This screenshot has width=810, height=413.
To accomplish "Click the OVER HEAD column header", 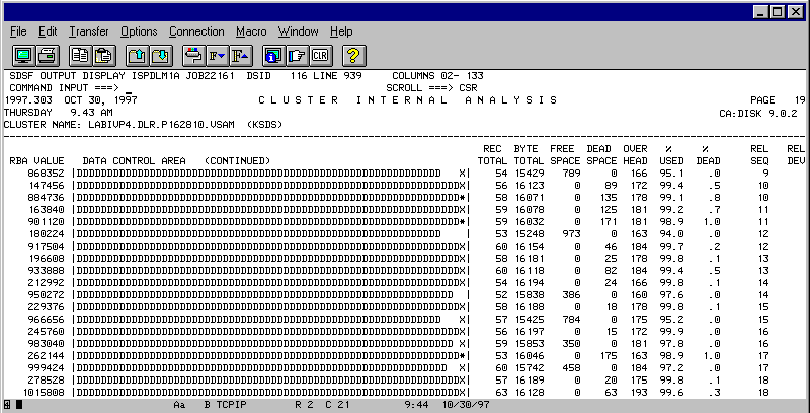I will [x=635, y=155].
